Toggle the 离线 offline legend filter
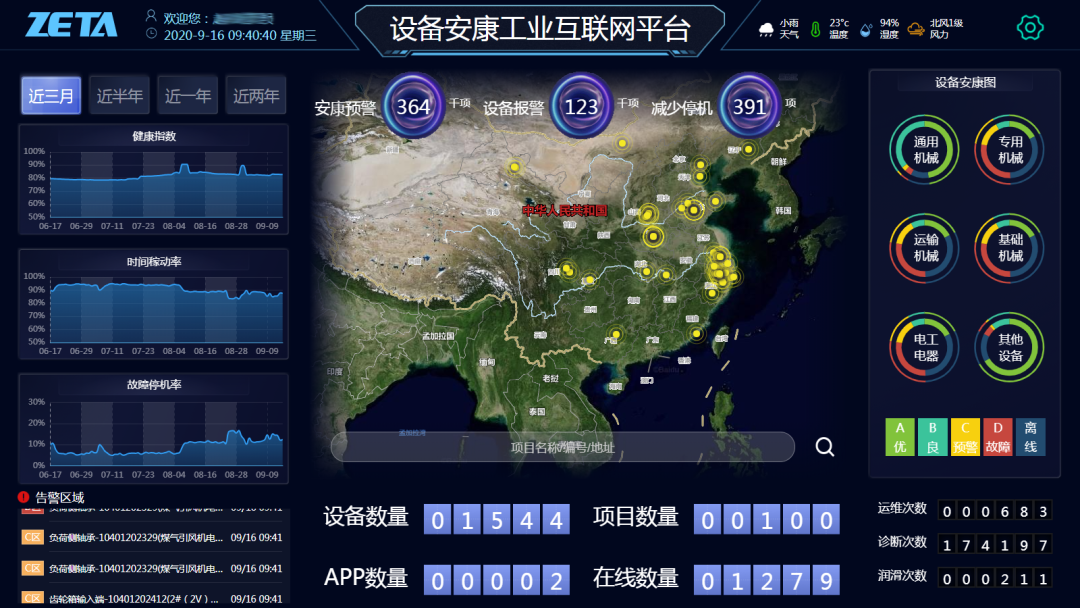The width and height of the screenshot is (1080, 608). [1030, 437]
